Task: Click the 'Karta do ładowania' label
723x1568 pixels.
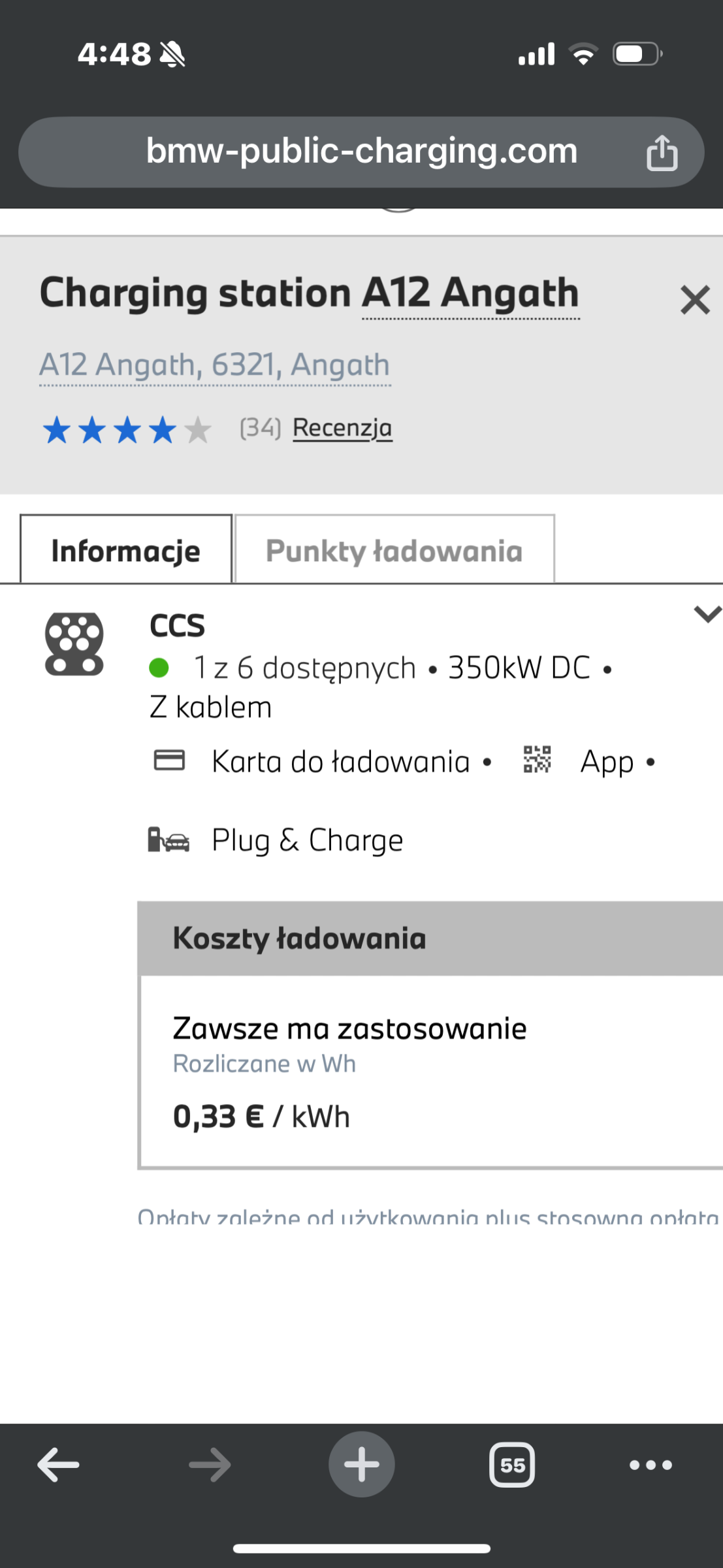Action: 341,762
